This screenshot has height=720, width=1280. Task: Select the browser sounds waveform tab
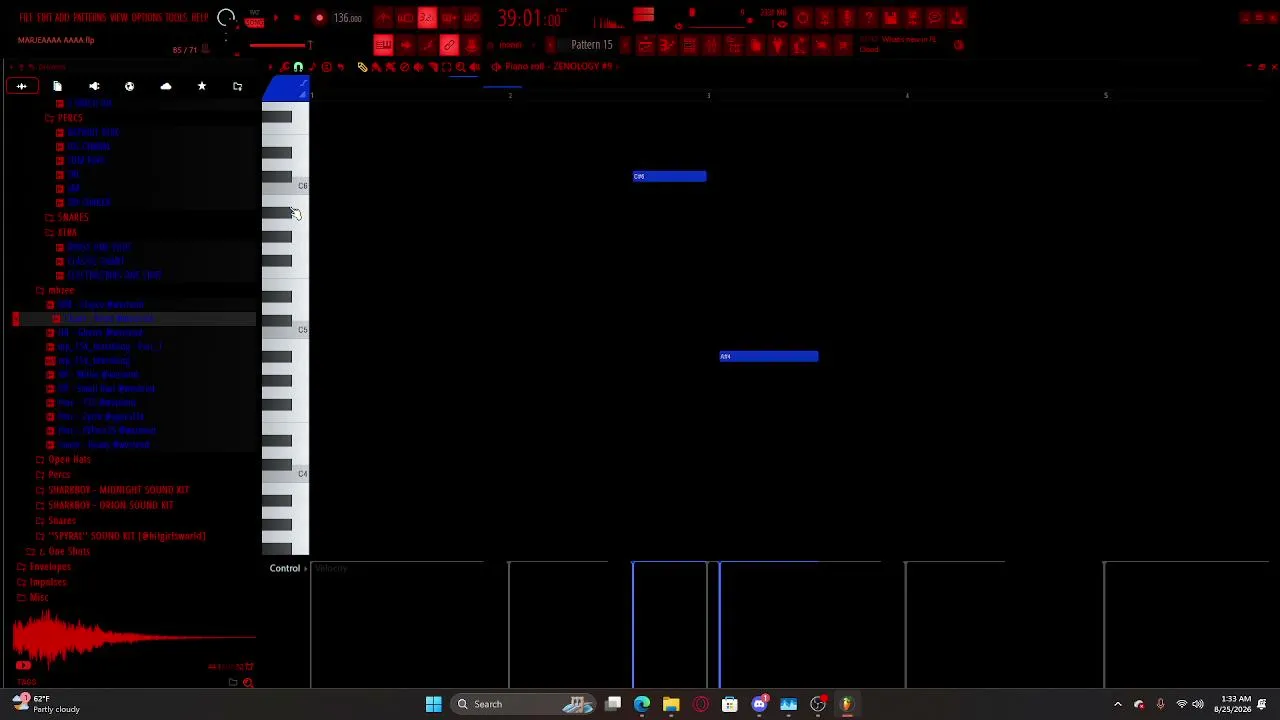21,86
